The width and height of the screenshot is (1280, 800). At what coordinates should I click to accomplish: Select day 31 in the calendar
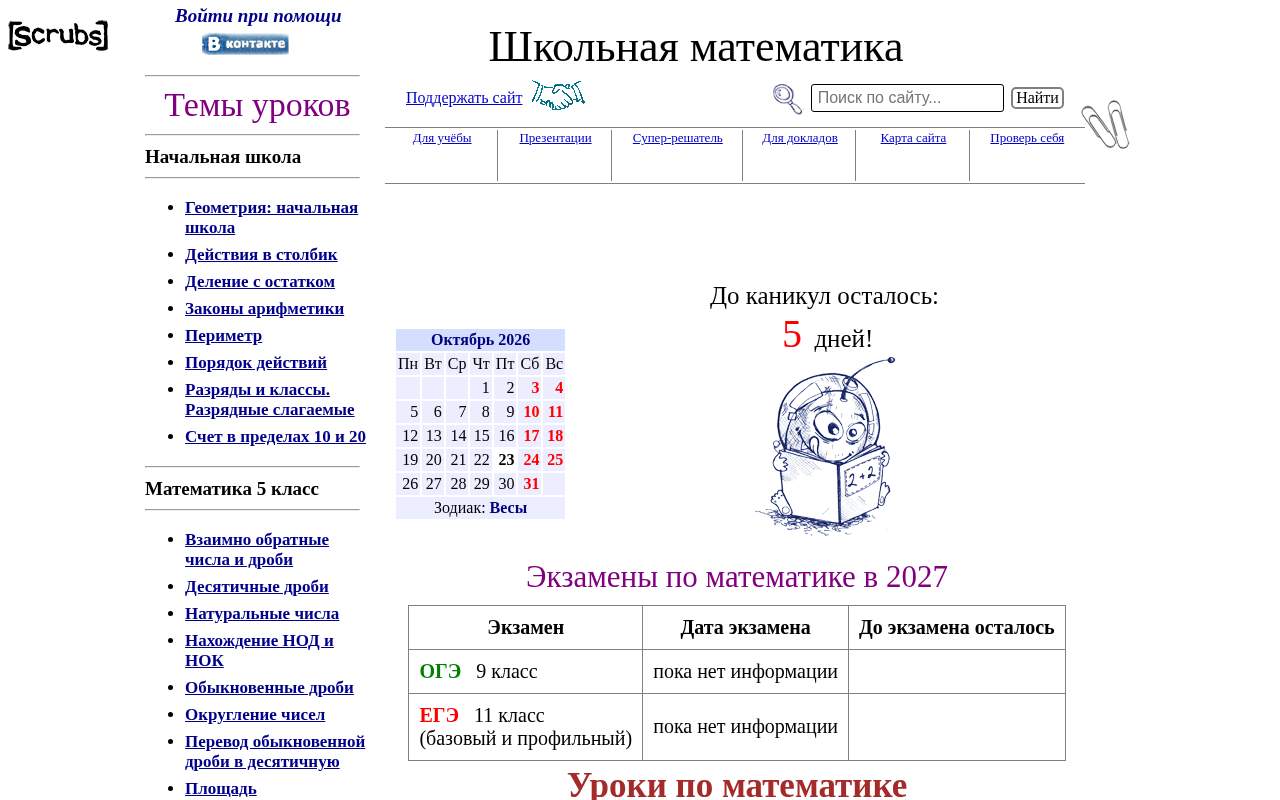(531, 484)
